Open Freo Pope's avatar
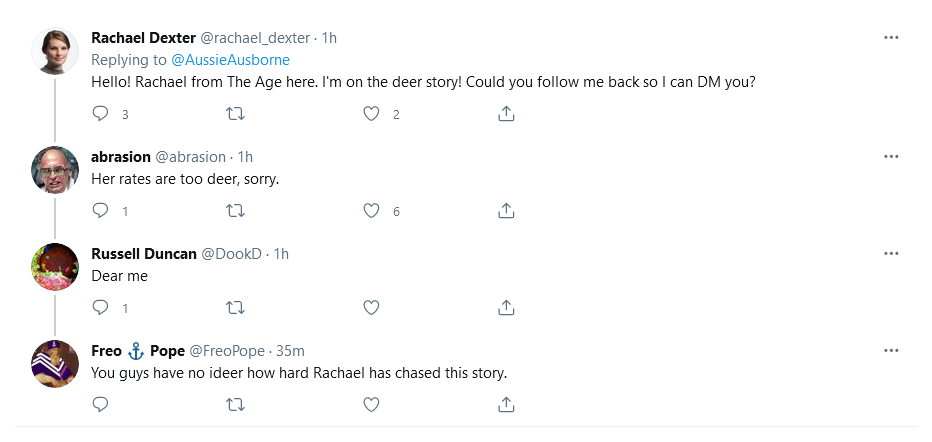 pyautogui.click(x=56, y=364)
